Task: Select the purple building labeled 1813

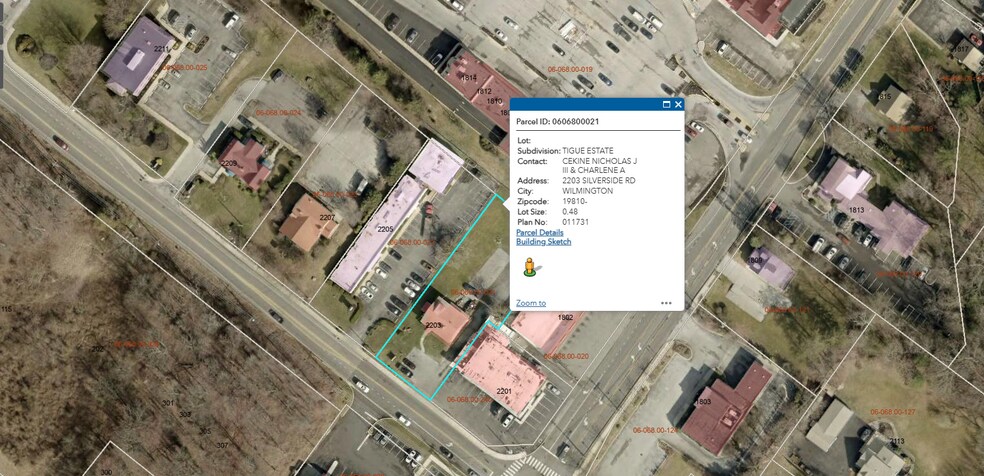Action: (x=872, y=207)
